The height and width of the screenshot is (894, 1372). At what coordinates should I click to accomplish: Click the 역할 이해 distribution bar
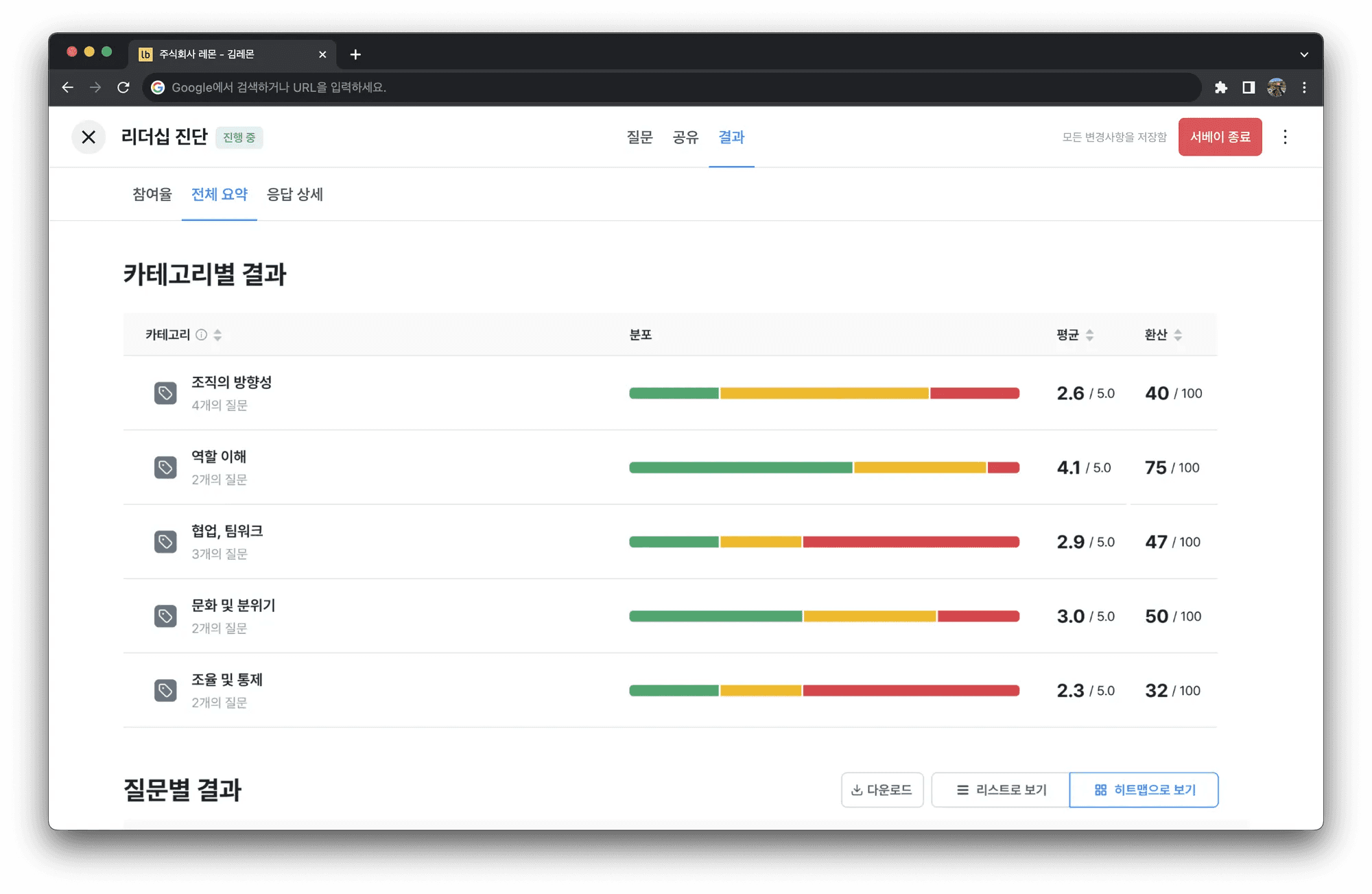824,467
